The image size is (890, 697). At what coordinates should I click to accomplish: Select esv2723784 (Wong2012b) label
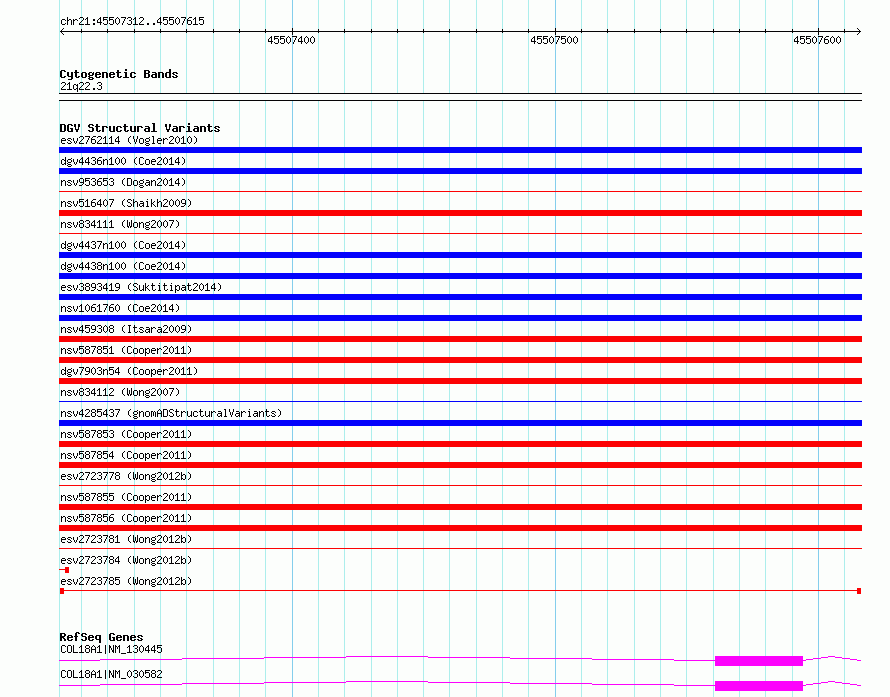pos(126,560)
